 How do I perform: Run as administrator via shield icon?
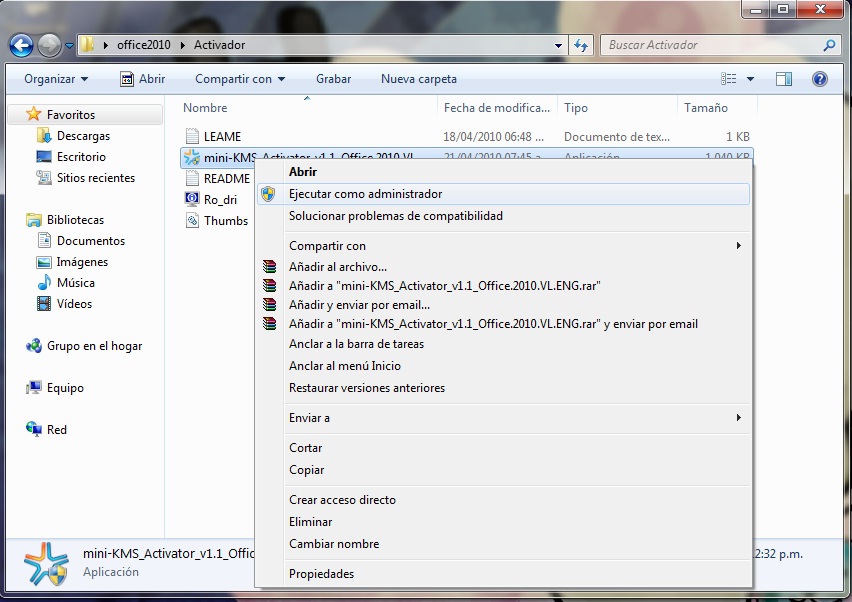270,193
